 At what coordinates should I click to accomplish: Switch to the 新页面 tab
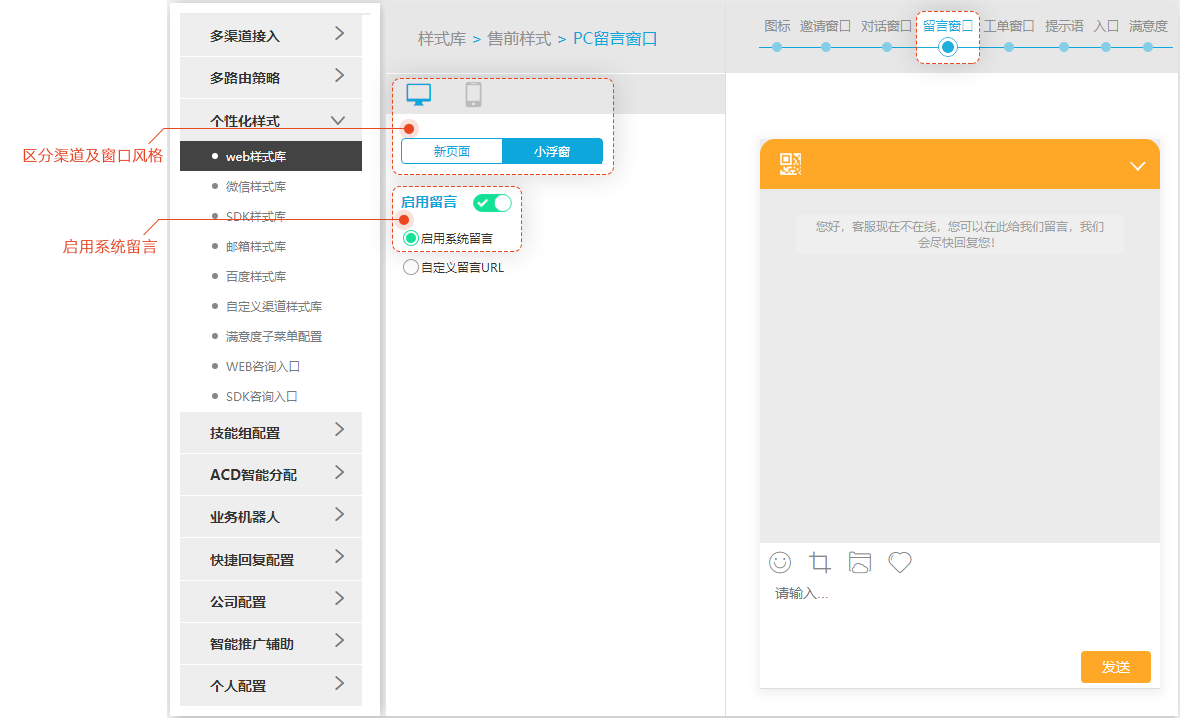point(452,152)
